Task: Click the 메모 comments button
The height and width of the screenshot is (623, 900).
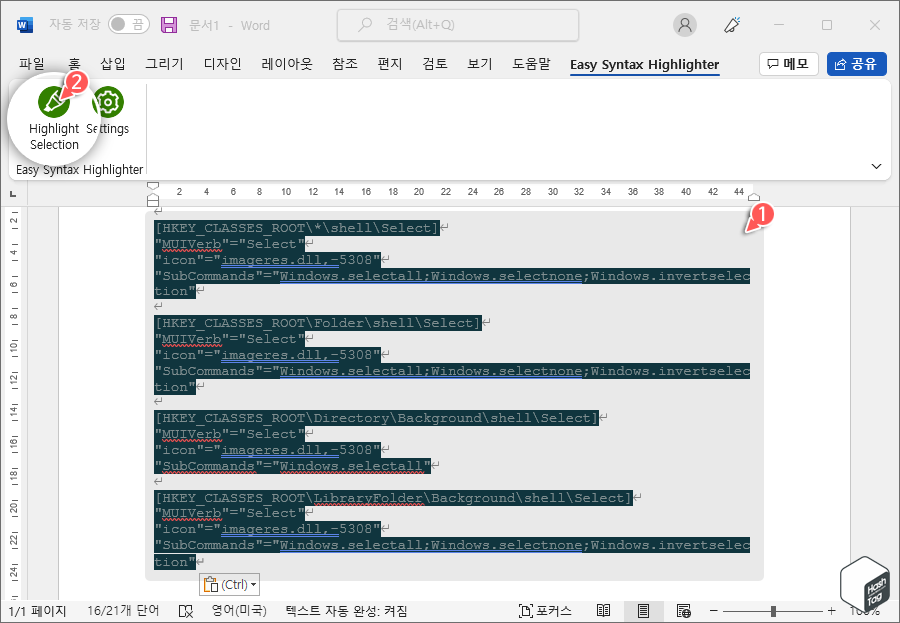Action: click(788, 64)
